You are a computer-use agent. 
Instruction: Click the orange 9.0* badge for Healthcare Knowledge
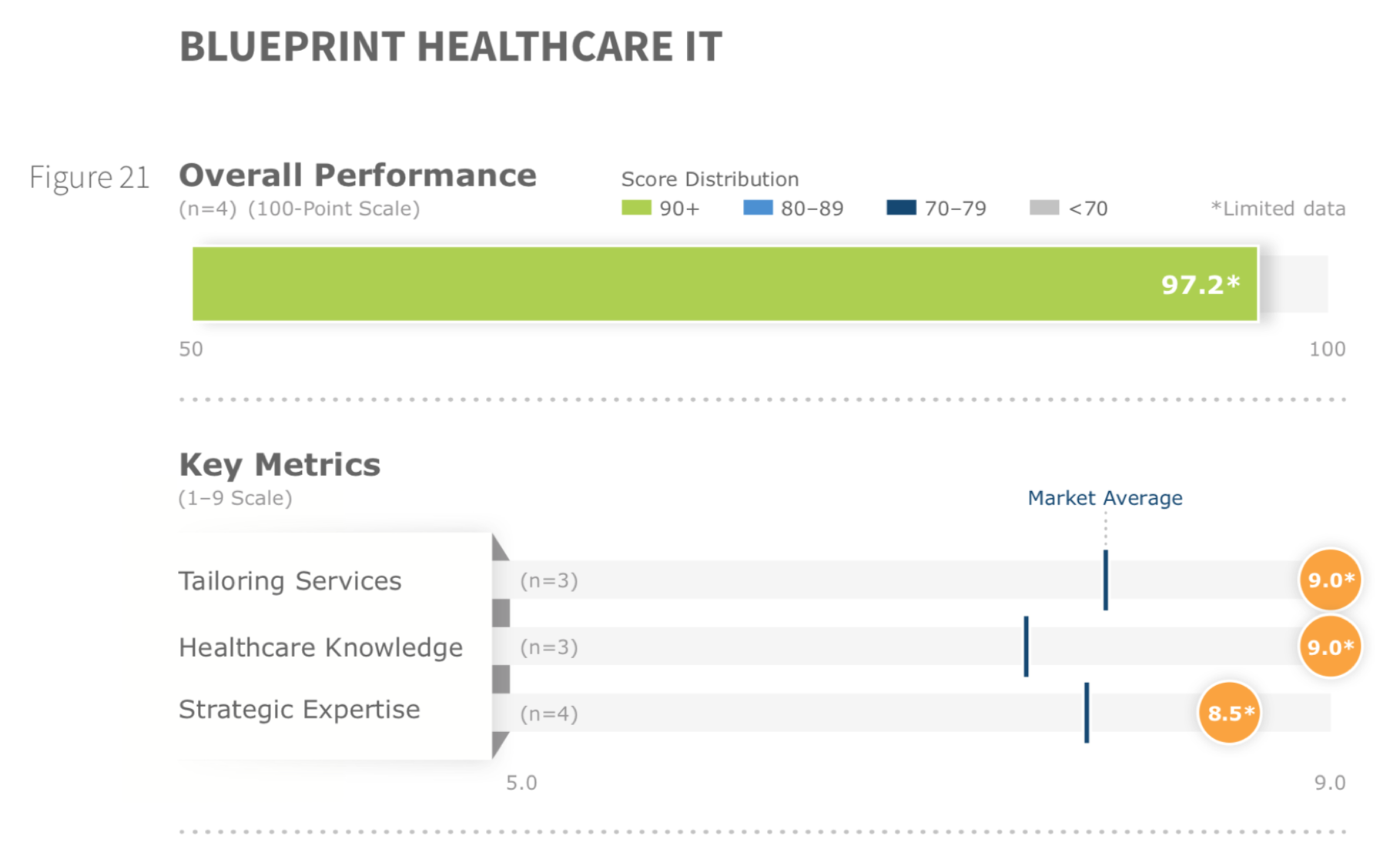pos(1330,647)
